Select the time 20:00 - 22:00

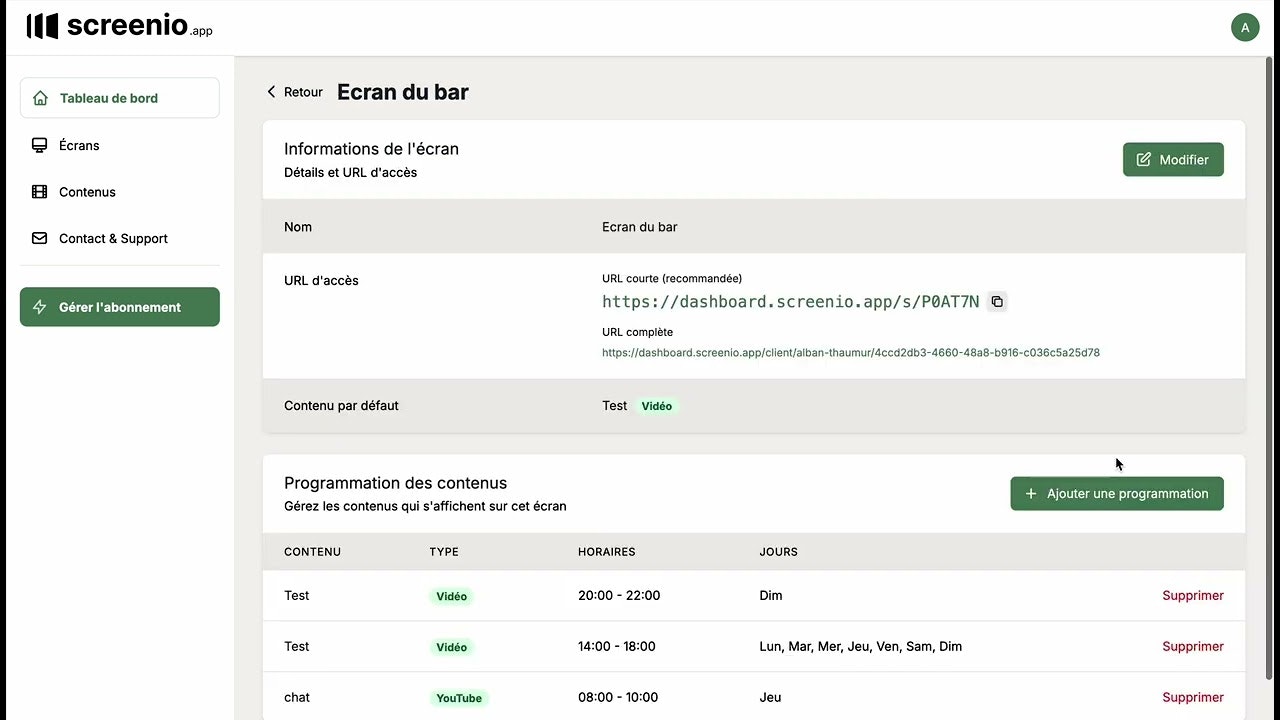pyautogui.click(x=619, y=595)
